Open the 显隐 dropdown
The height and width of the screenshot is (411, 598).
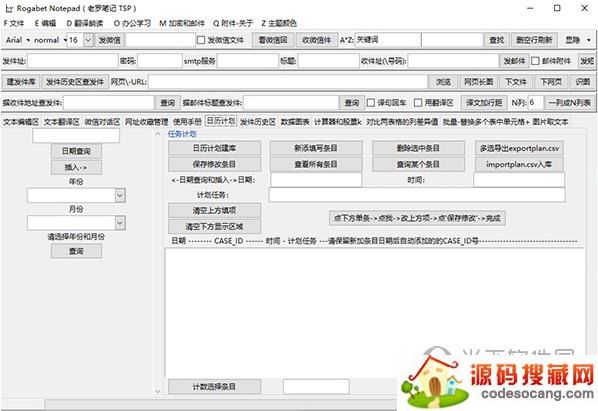click(577, 40)
